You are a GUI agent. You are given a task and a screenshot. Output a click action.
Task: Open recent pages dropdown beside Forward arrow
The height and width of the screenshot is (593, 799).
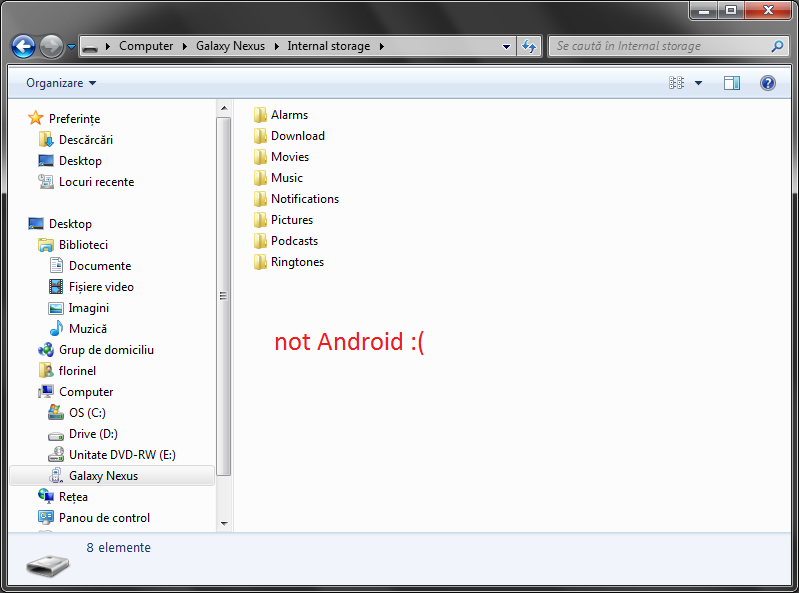[71, 47]
